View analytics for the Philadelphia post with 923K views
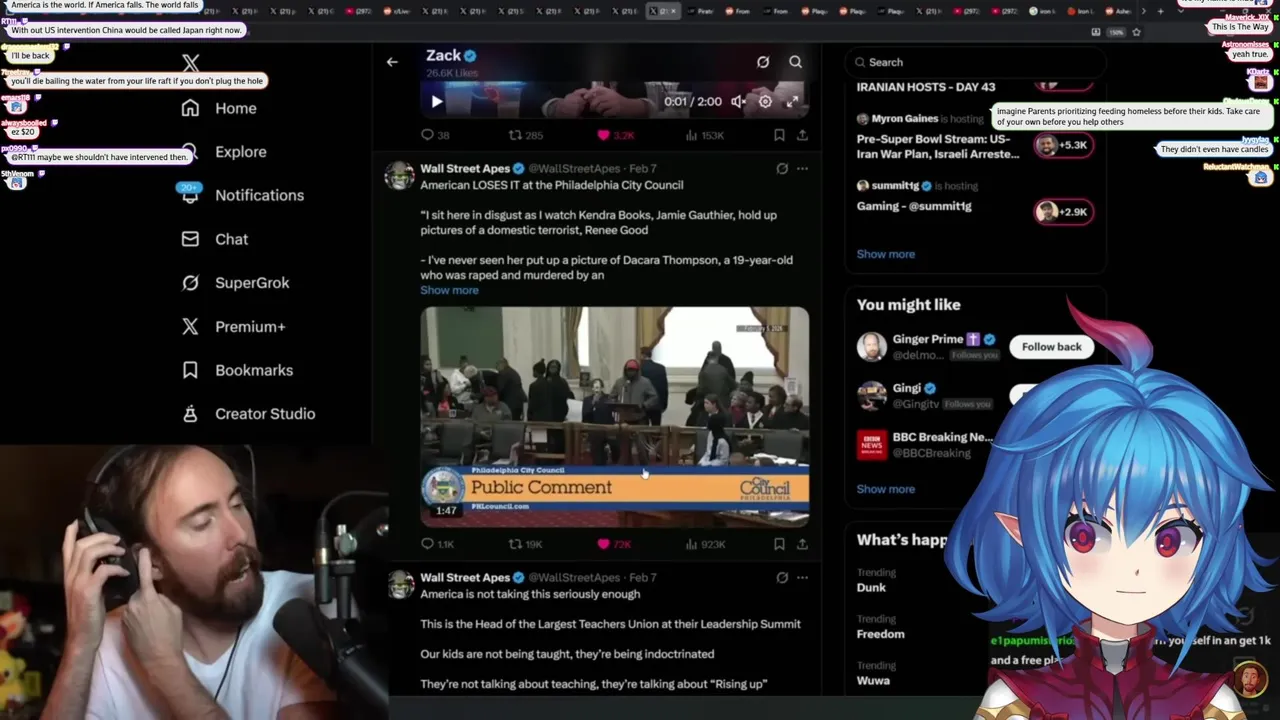 705,544
